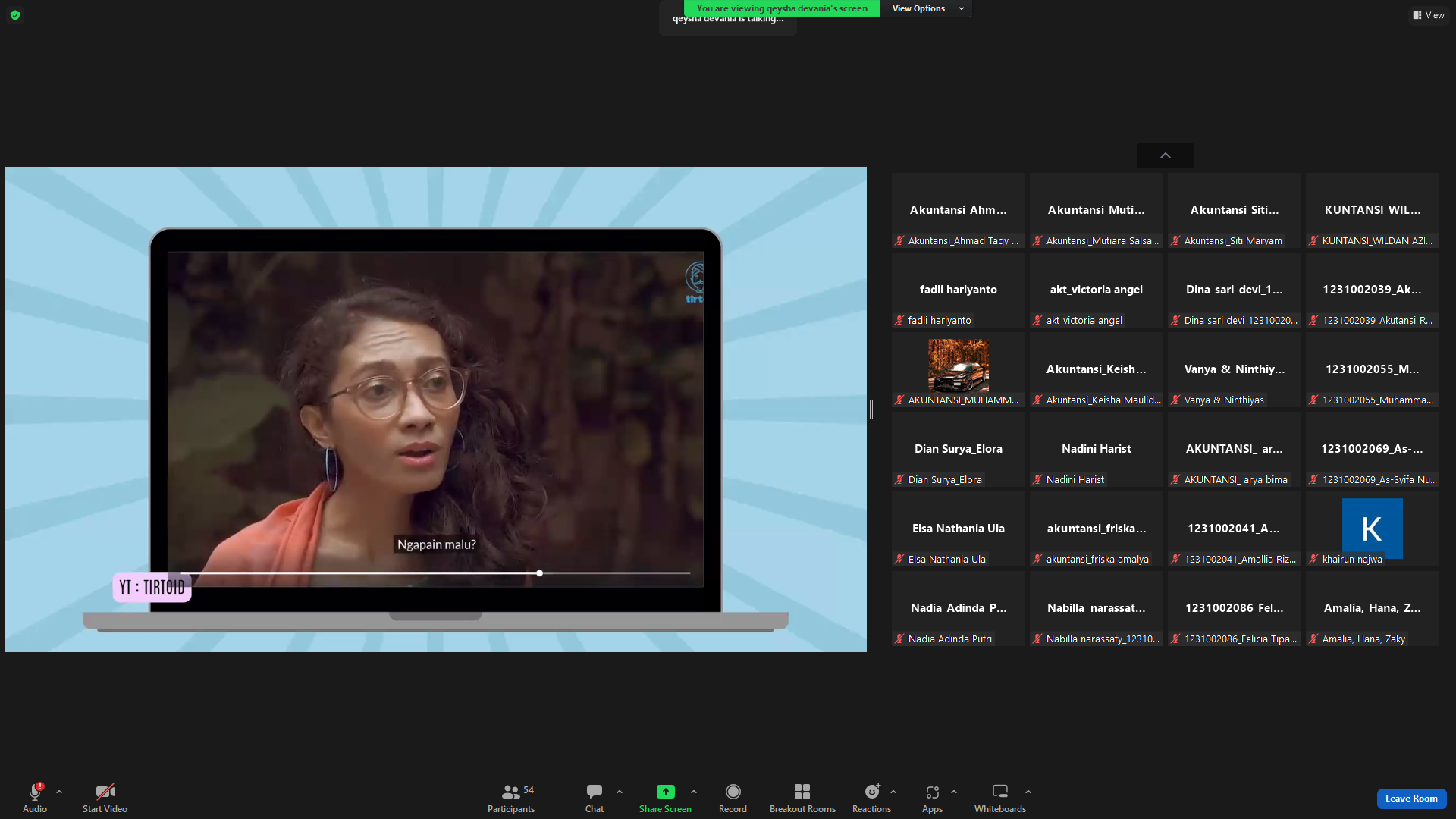1456x819 pixels.
Task: Expand share options caret beside Share Screen
Action: pyautogui.click(x=694, y=792)
